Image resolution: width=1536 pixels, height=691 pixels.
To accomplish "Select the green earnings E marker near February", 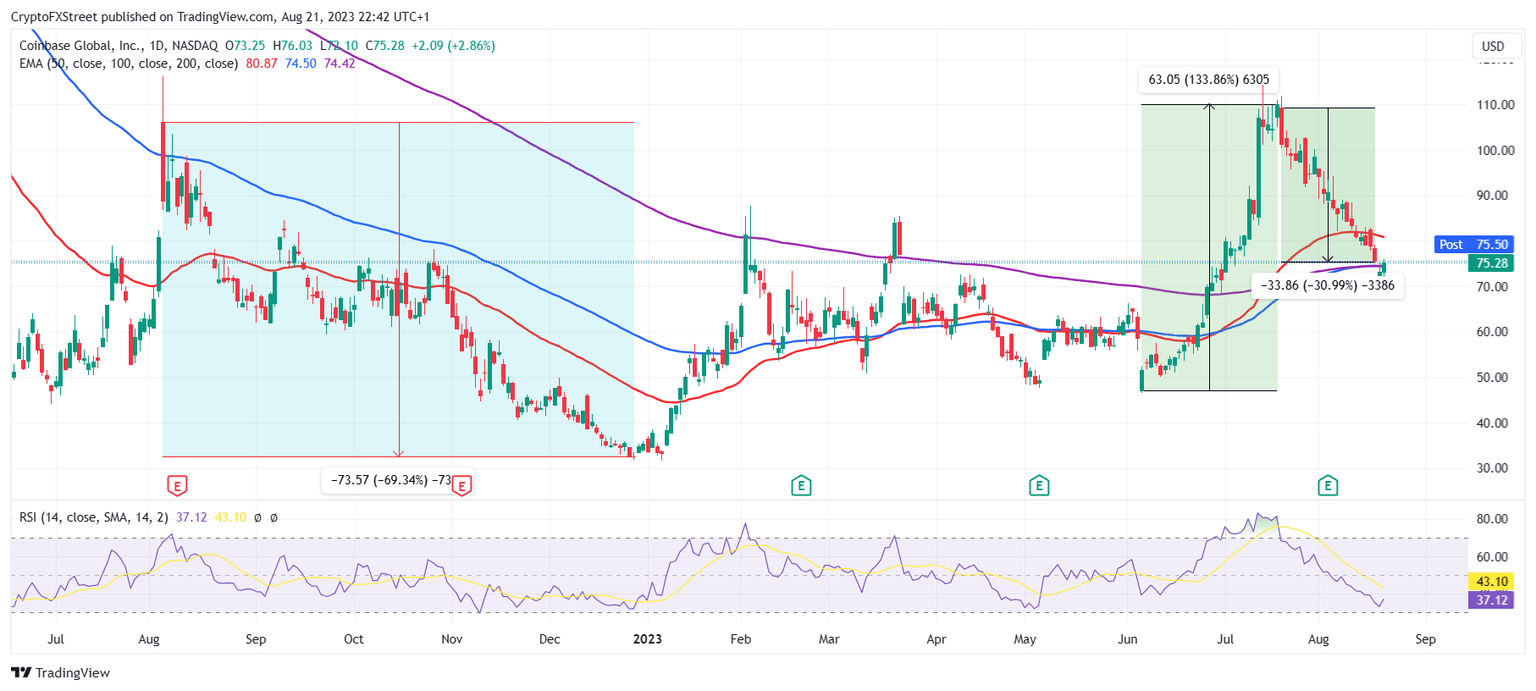I will tap(800, 485).
